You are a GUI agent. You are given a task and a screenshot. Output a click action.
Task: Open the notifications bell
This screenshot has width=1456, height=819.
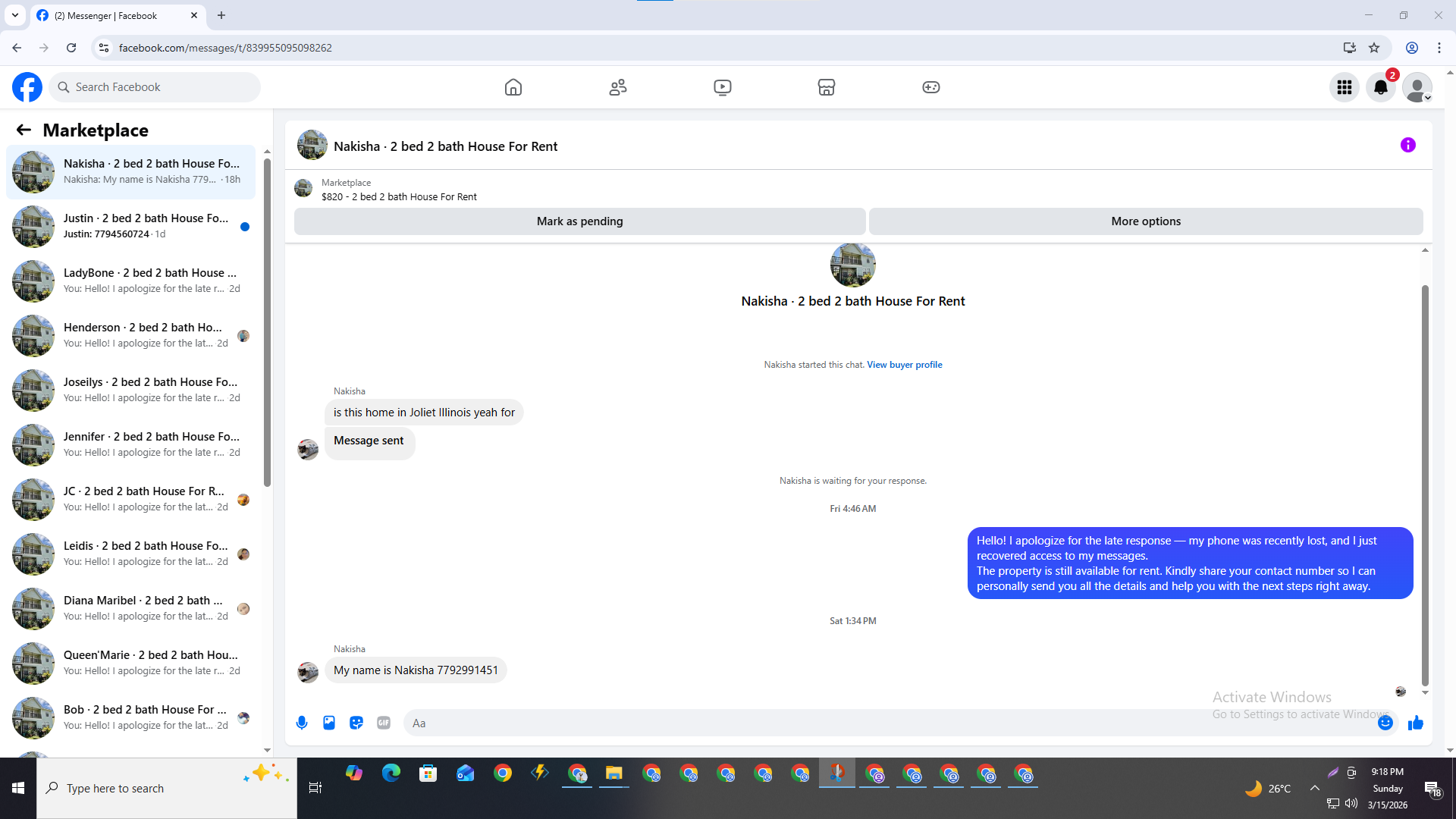coord(1381,87)
